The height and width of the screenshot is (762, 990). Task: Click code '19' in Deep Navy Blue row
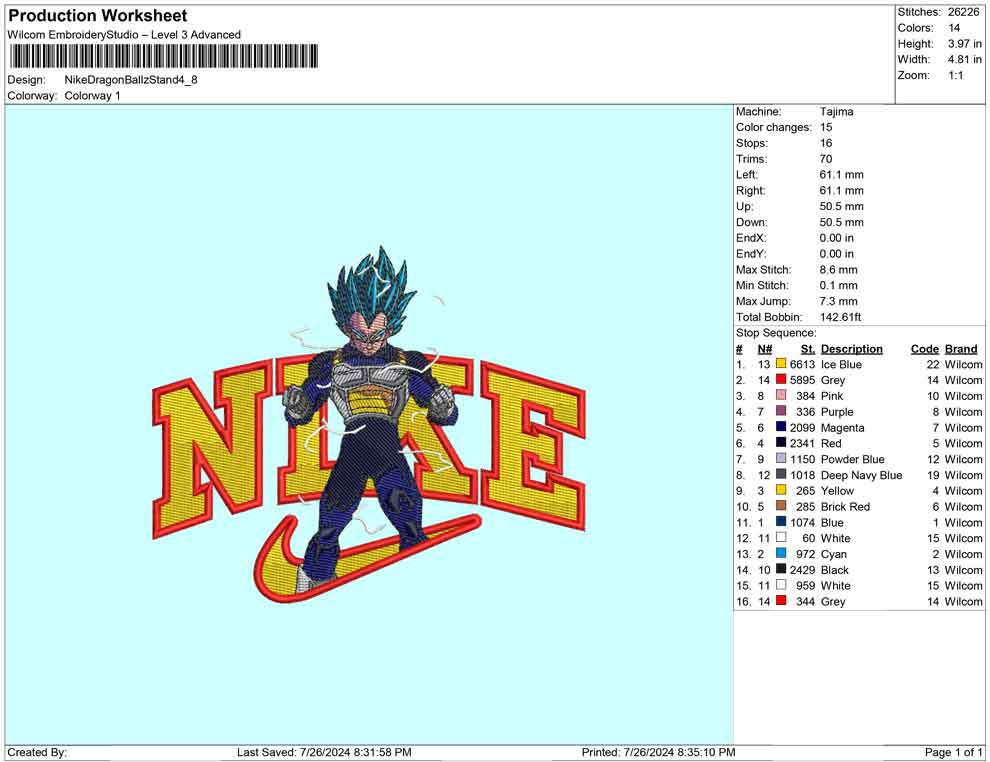point(933,475)
